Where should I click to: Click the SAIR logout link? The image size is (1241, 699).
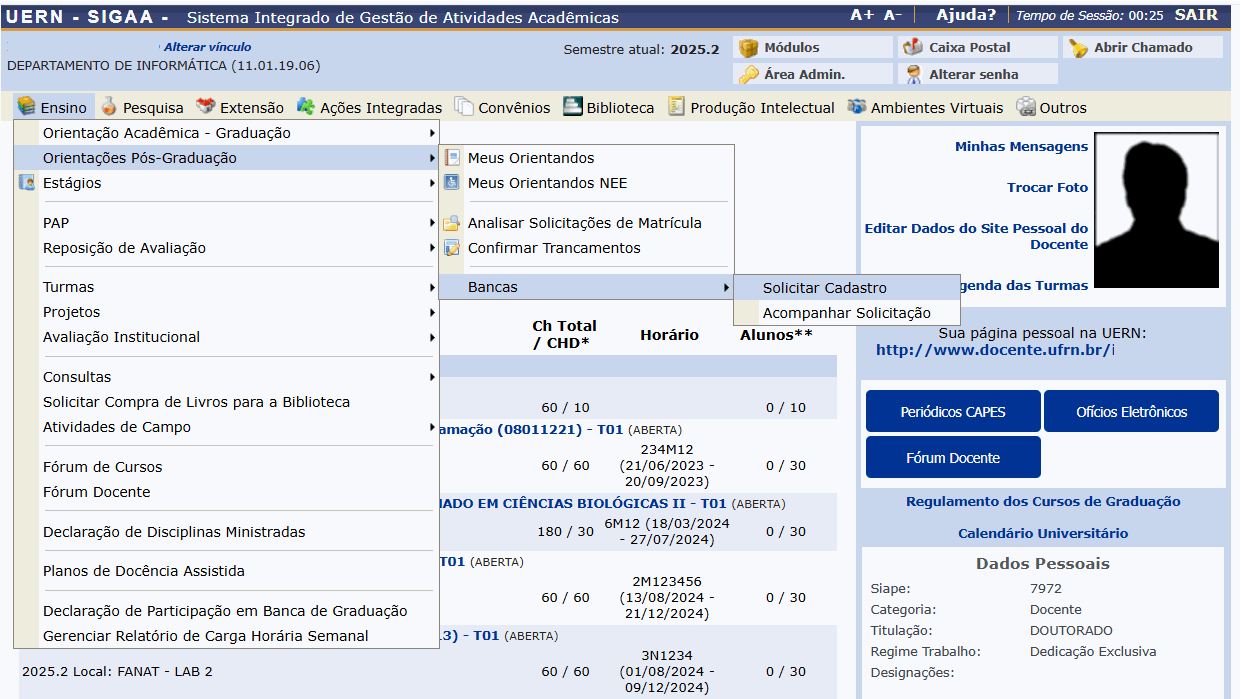point(1196,15)
